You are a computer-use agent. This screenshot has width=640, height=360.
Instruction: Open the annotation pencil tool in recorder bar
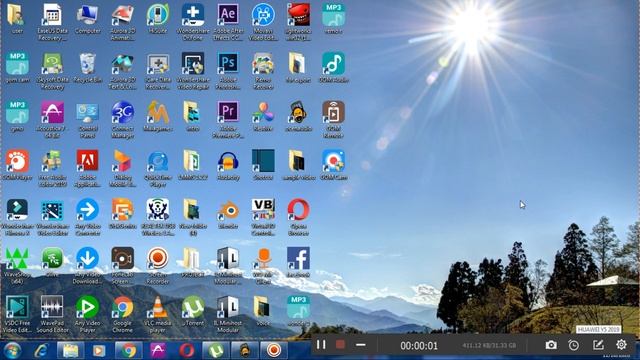coord(598,345)
